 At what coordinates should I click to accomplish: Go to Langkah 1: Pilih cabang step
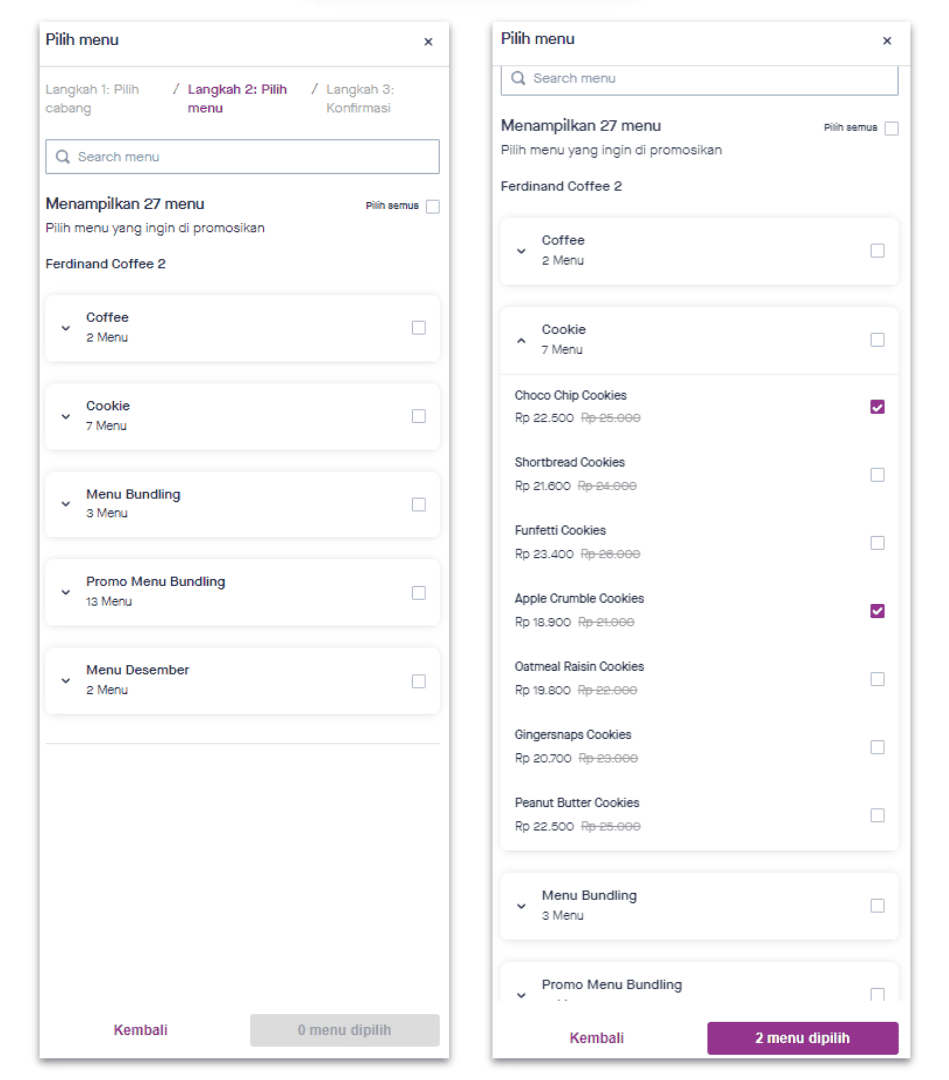click(92, 98)
